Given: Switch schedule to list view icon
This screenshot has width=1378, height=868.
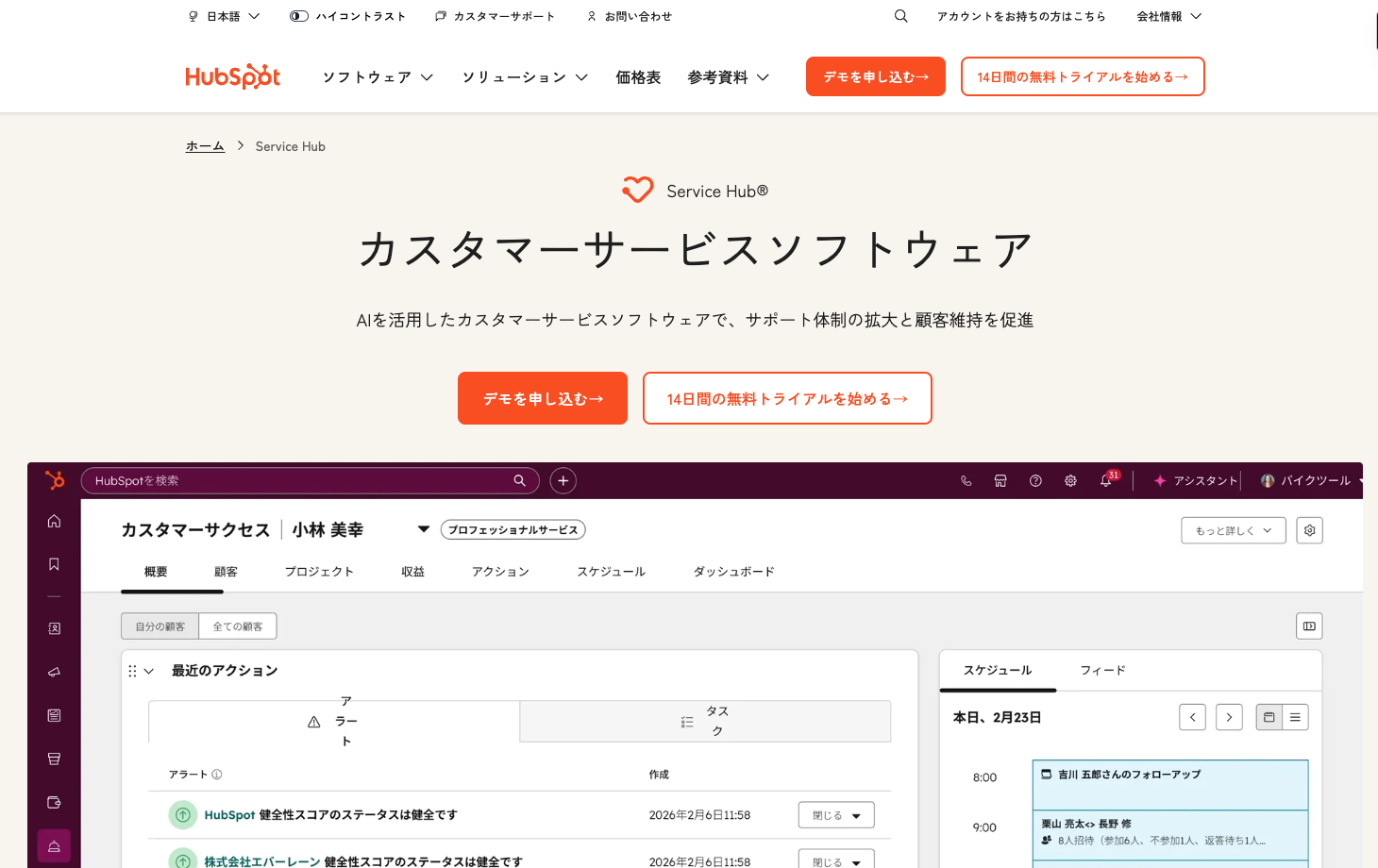Looking at the screenshot, I should (1295, 717).
